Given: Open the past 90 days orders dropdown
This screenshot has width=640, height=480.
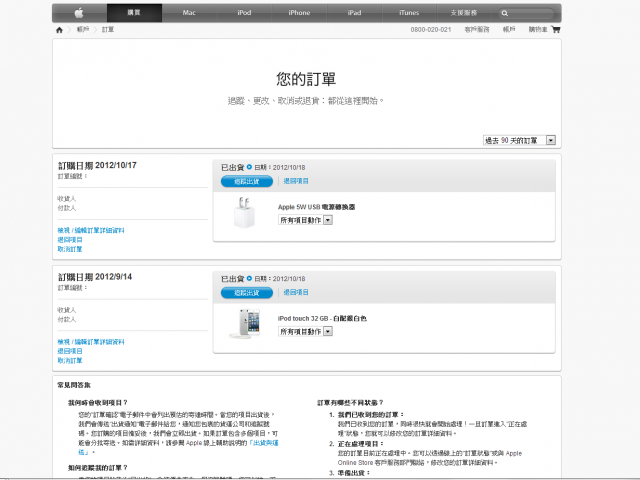Looking at the screenshot, I should [x=519, y=140].
